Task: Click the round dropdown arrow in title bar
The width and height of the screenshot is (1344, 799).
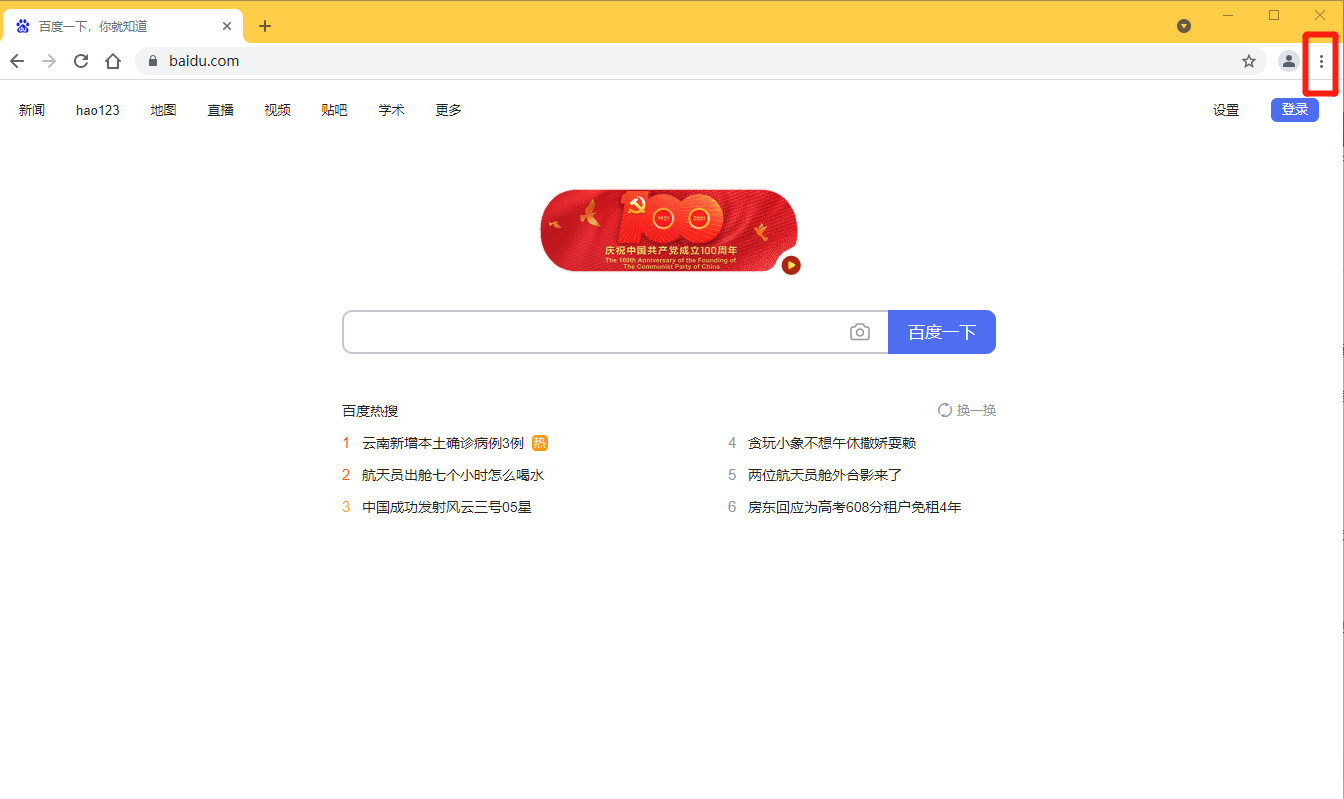Action: point(1184,26)
